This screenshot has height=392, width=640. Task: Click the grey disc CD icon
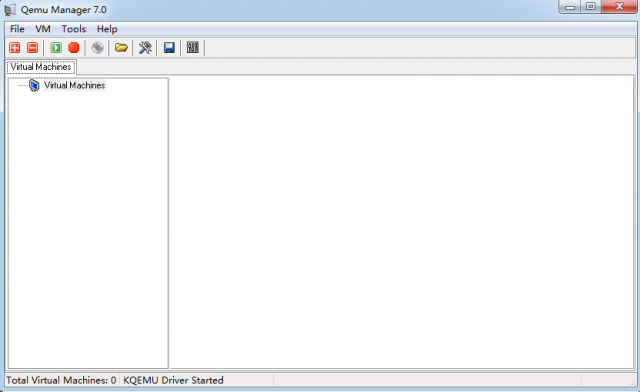pos(98,48)
